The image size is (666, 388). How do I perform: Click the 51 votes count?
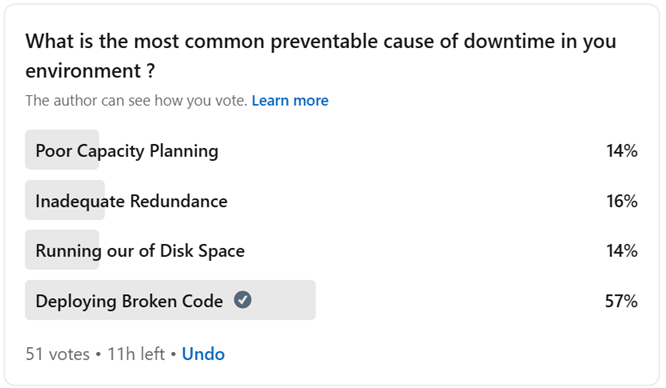[x=58, y=354]
